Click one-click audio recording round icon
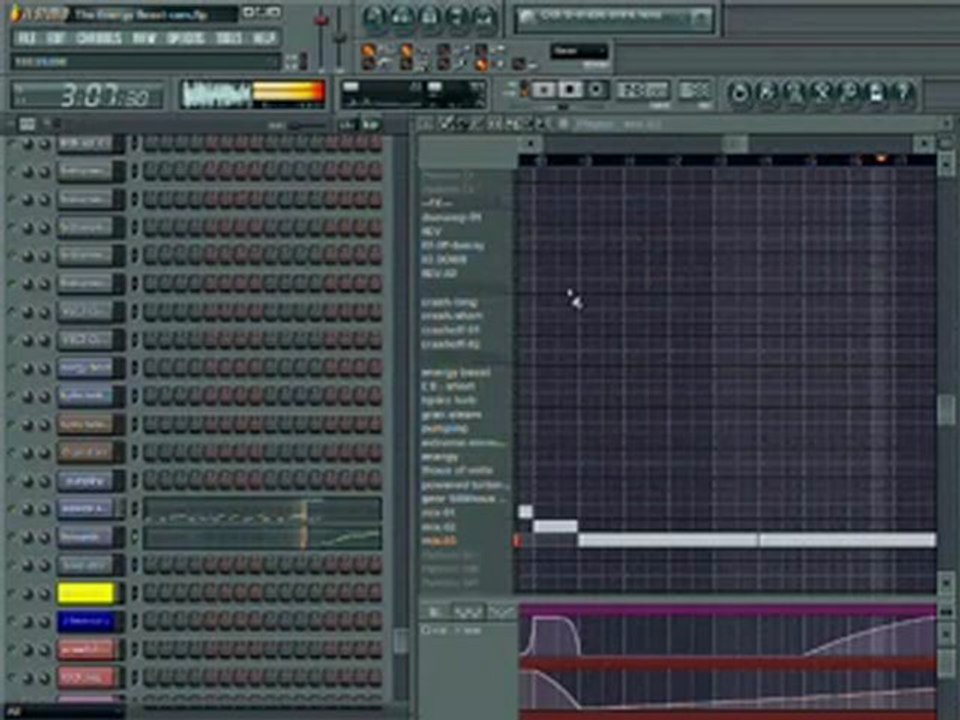Image resolution: width=960 pixels, height=720 pixels. pyautogui.click(x=849, y=93)
